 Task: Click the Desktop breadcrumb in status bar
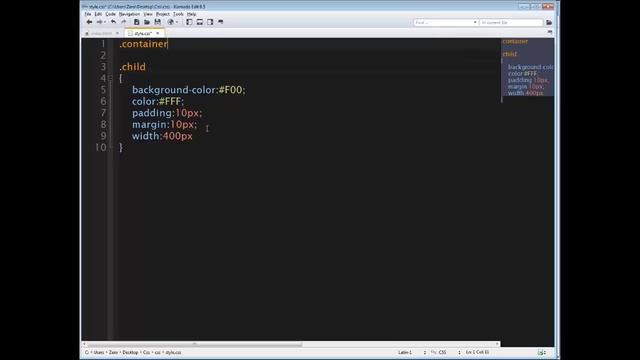tap(130, 352)
